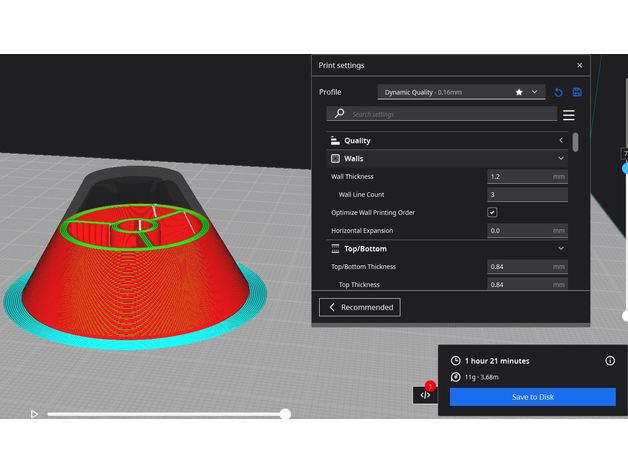The width and height of the screenshot is (628, 472).
Task: Open the settings visibility hamburger menu
Action: click(x=568, y=115)
